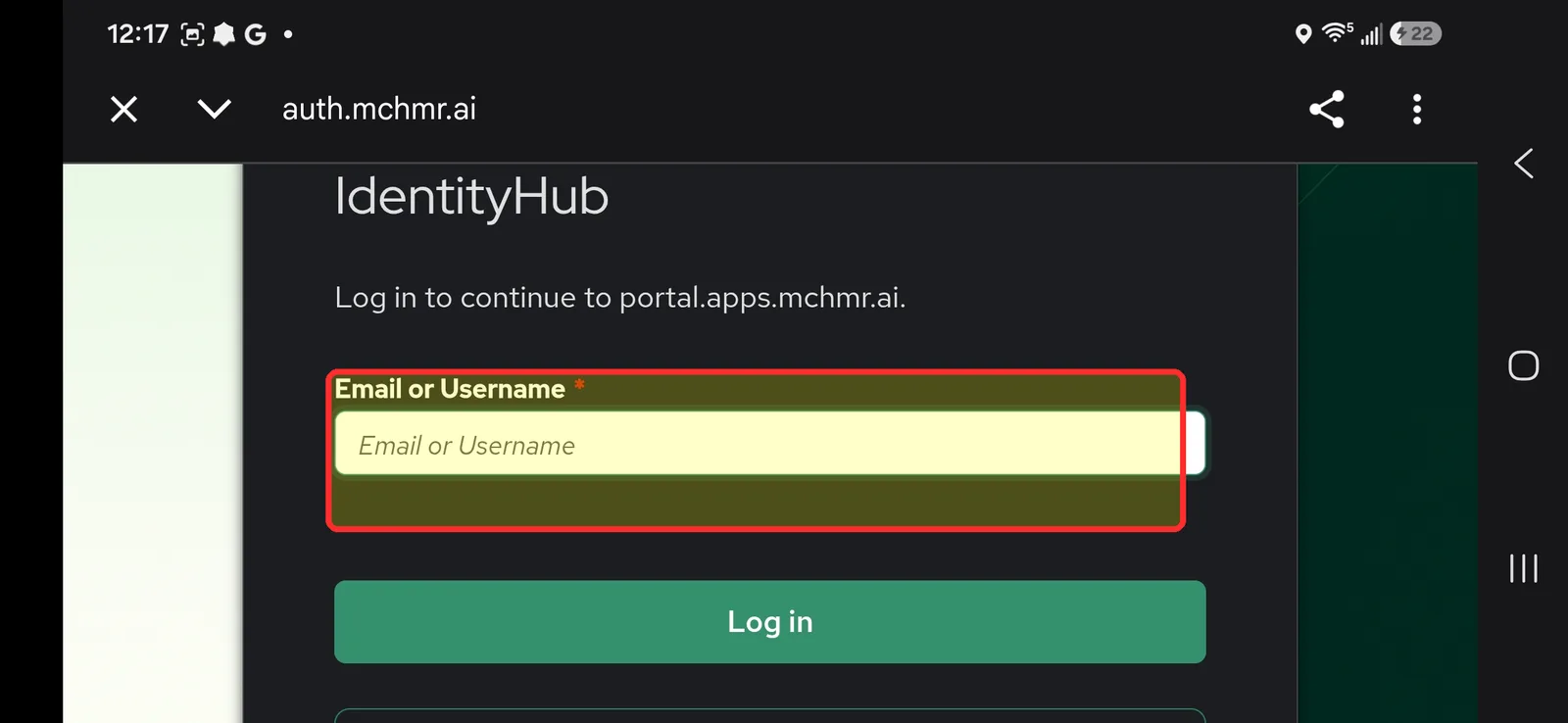Share the current page
The image size is (1568, 723).
point(1327,109)
